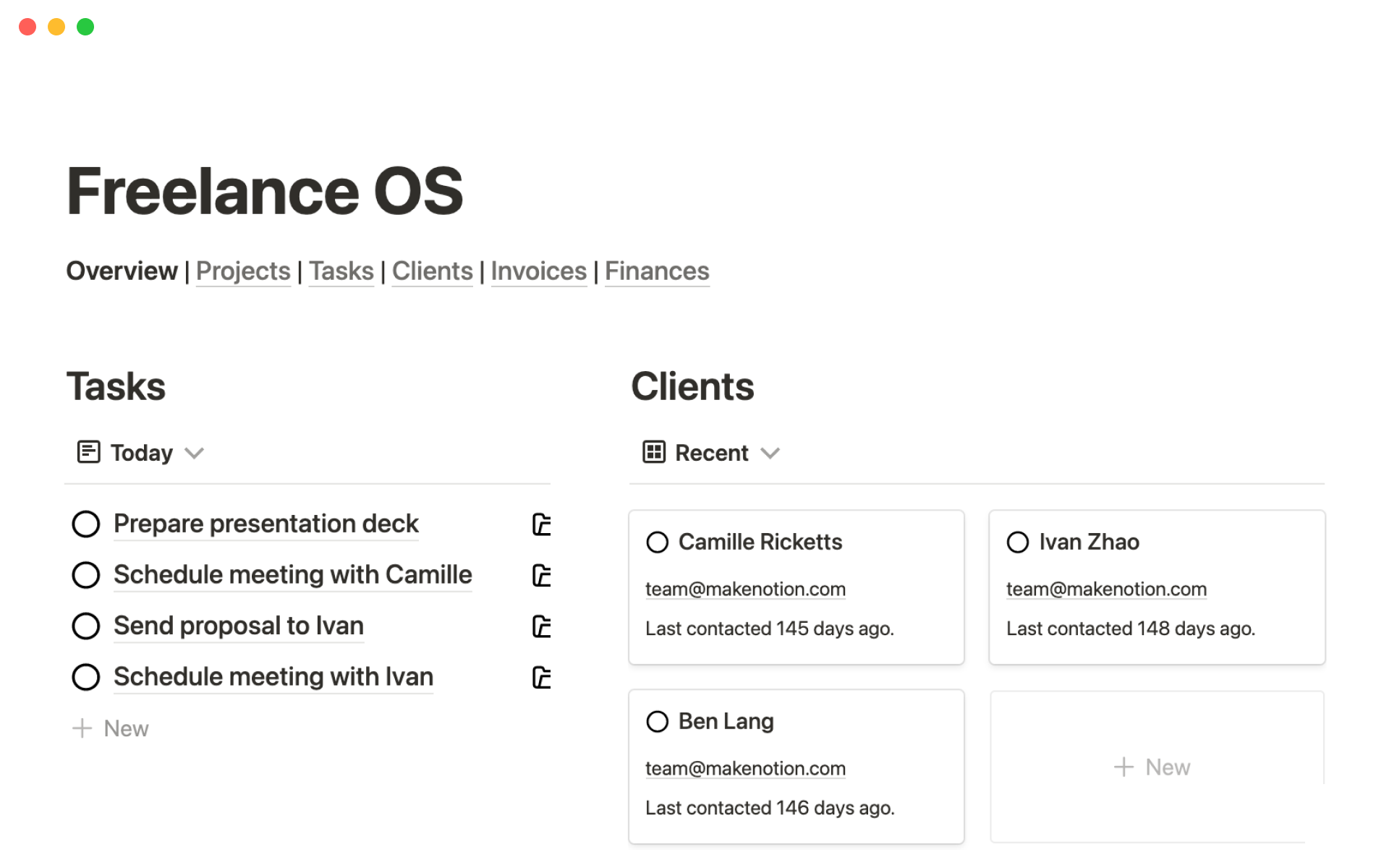
Task: Navigate to the Finances page
Action: pyautogui.click(x=657, y=271)
